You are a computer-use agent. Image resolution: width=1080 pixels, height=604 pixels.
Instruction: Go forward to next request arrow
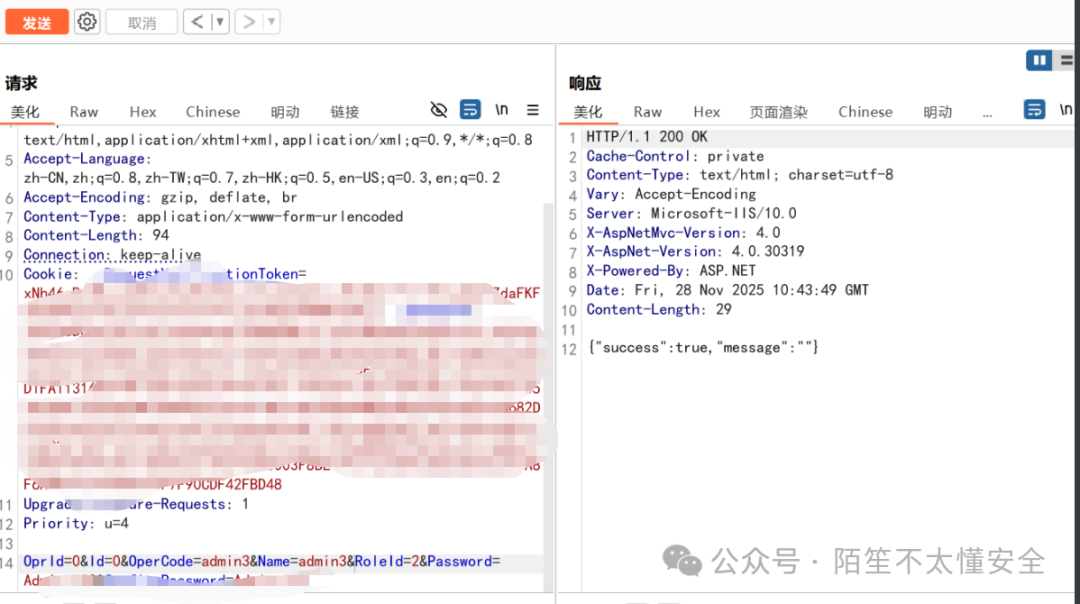tap(249, 22)
